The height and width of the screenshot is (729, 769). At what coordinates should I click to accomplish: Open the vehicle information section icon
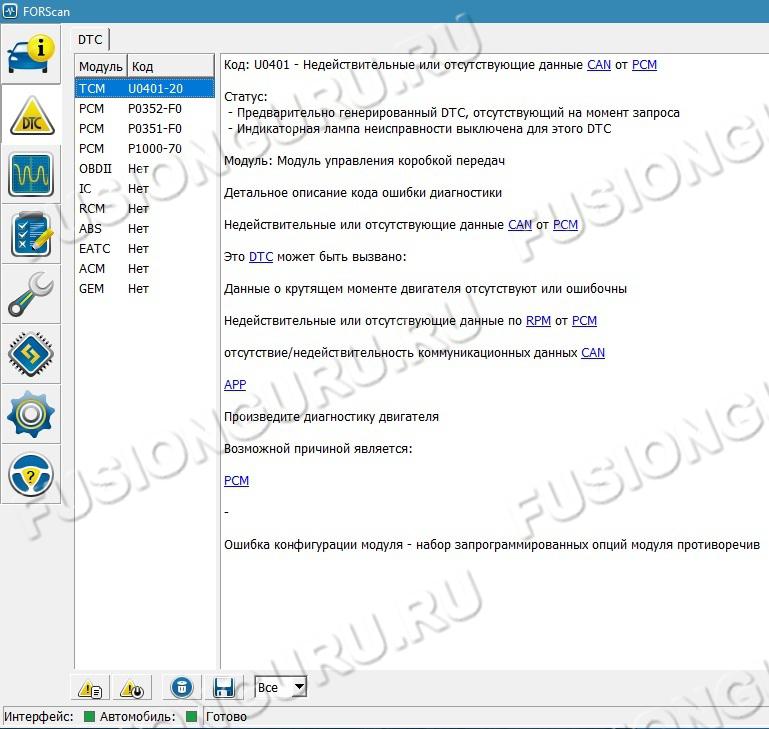[31, 54]
